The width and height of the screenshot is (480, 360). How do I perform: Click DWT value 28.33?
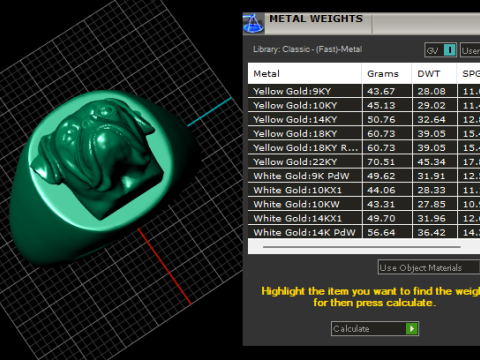(432, 190)
